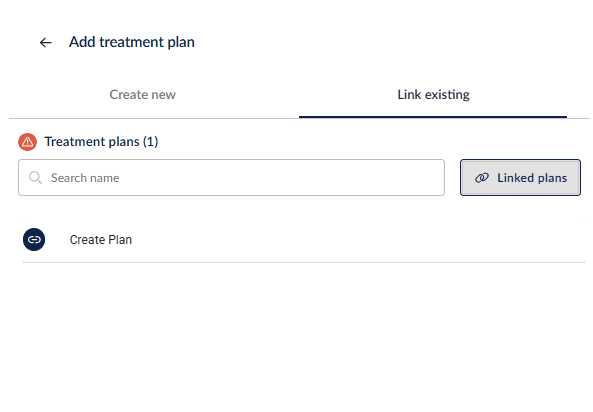This screenshot has height=412, width=593.
Task: Focus the Search name input field
Action: (231, 177)
